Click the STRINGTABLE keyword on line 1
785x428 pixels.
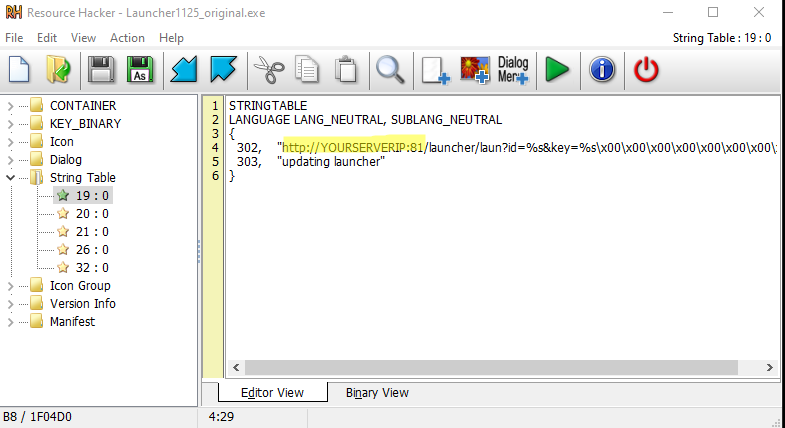268,106
